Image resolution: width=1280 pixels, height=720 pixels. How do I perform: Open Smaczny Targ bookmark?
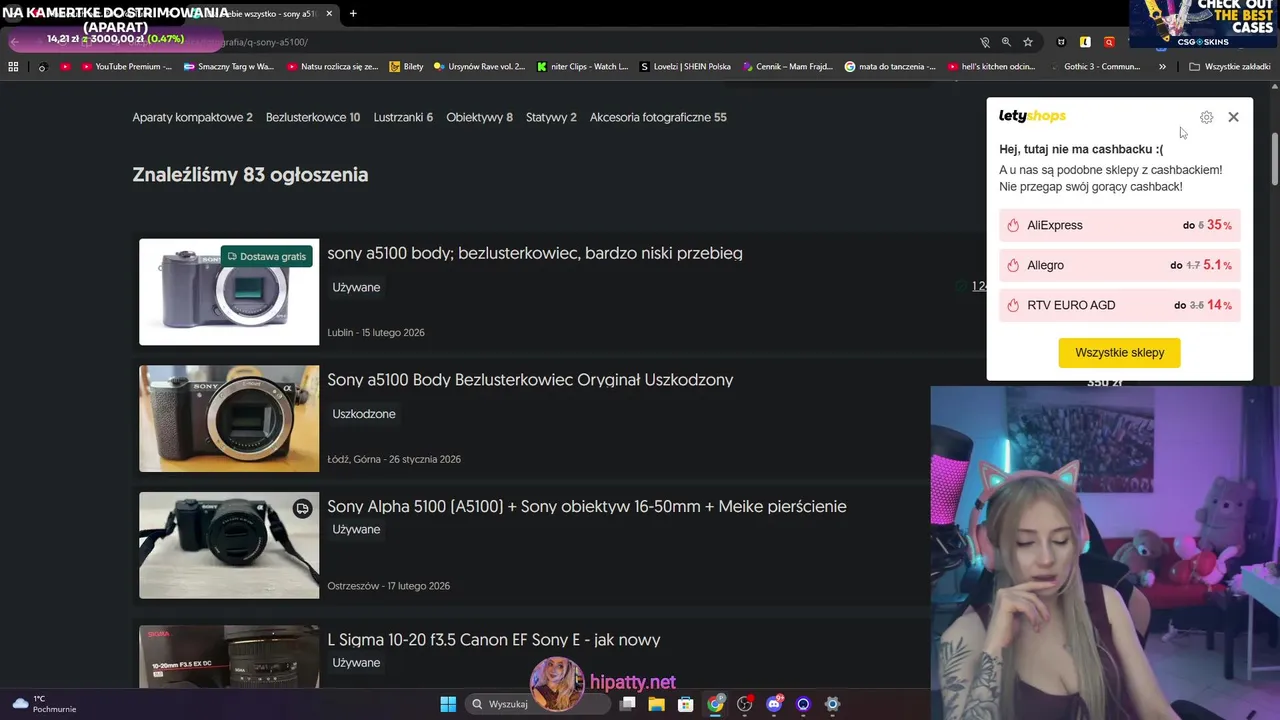[228, 67]
